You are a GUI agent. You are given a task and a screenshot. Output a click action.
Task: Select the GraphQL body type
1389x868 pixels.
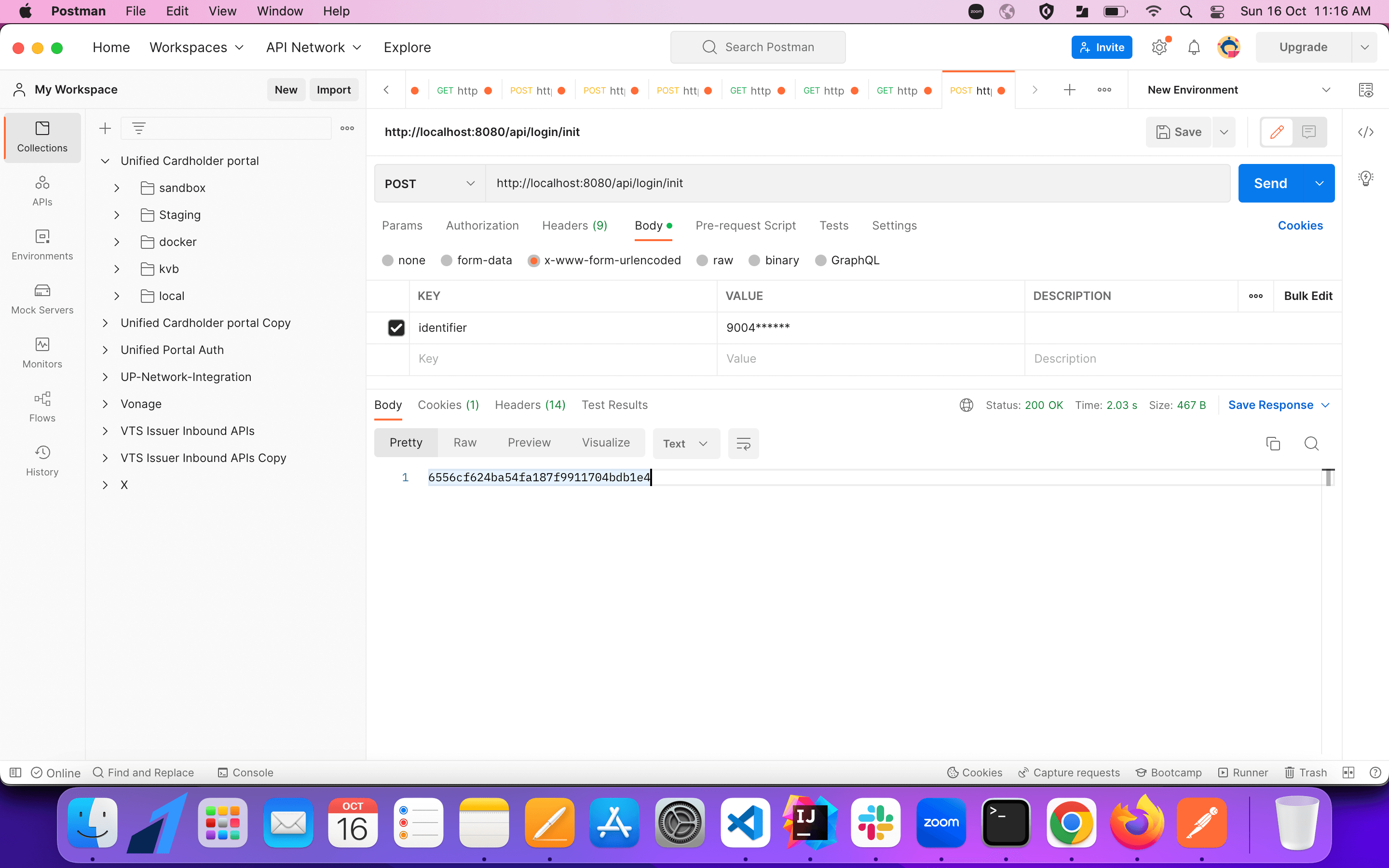(x=821, y=260)
